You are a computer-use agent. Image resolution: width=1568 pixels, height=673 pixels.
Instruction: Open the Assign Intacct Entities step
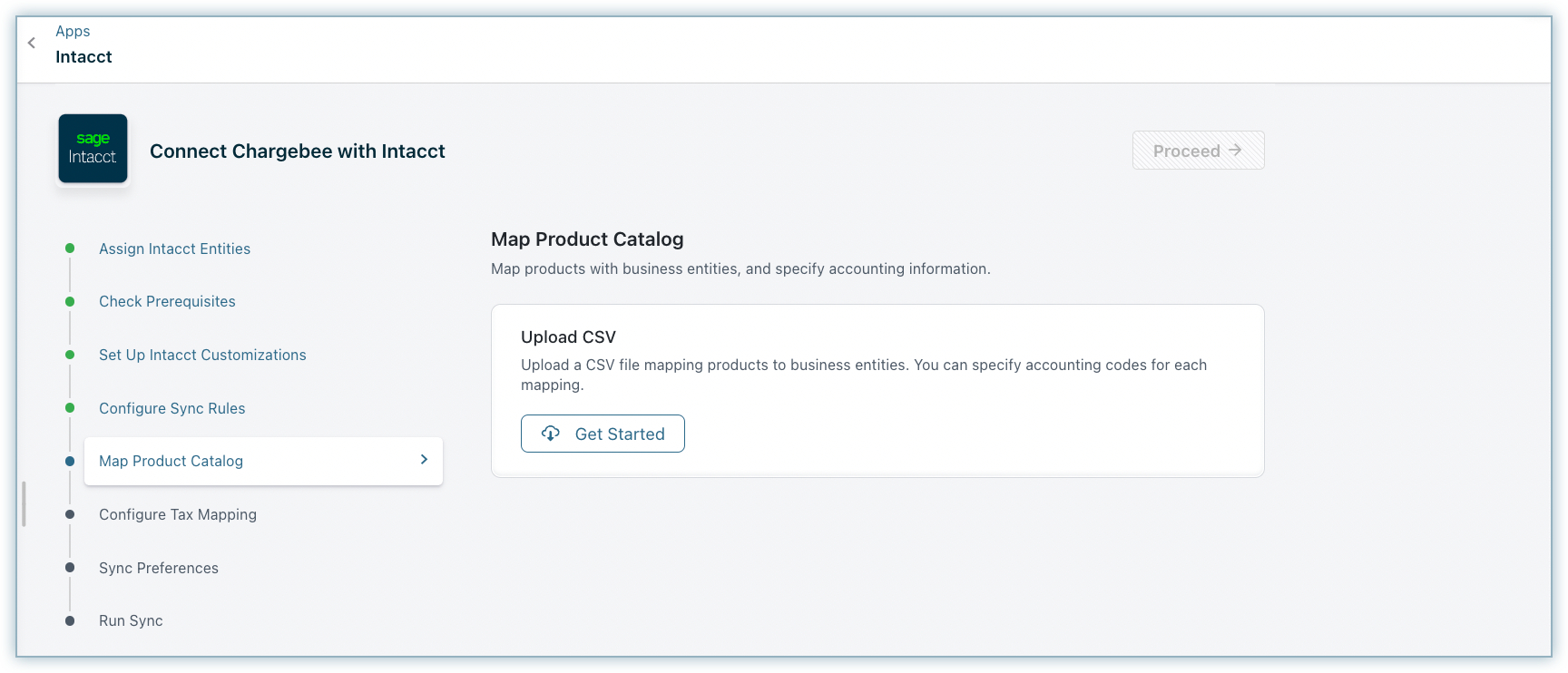tap(174, 249)
